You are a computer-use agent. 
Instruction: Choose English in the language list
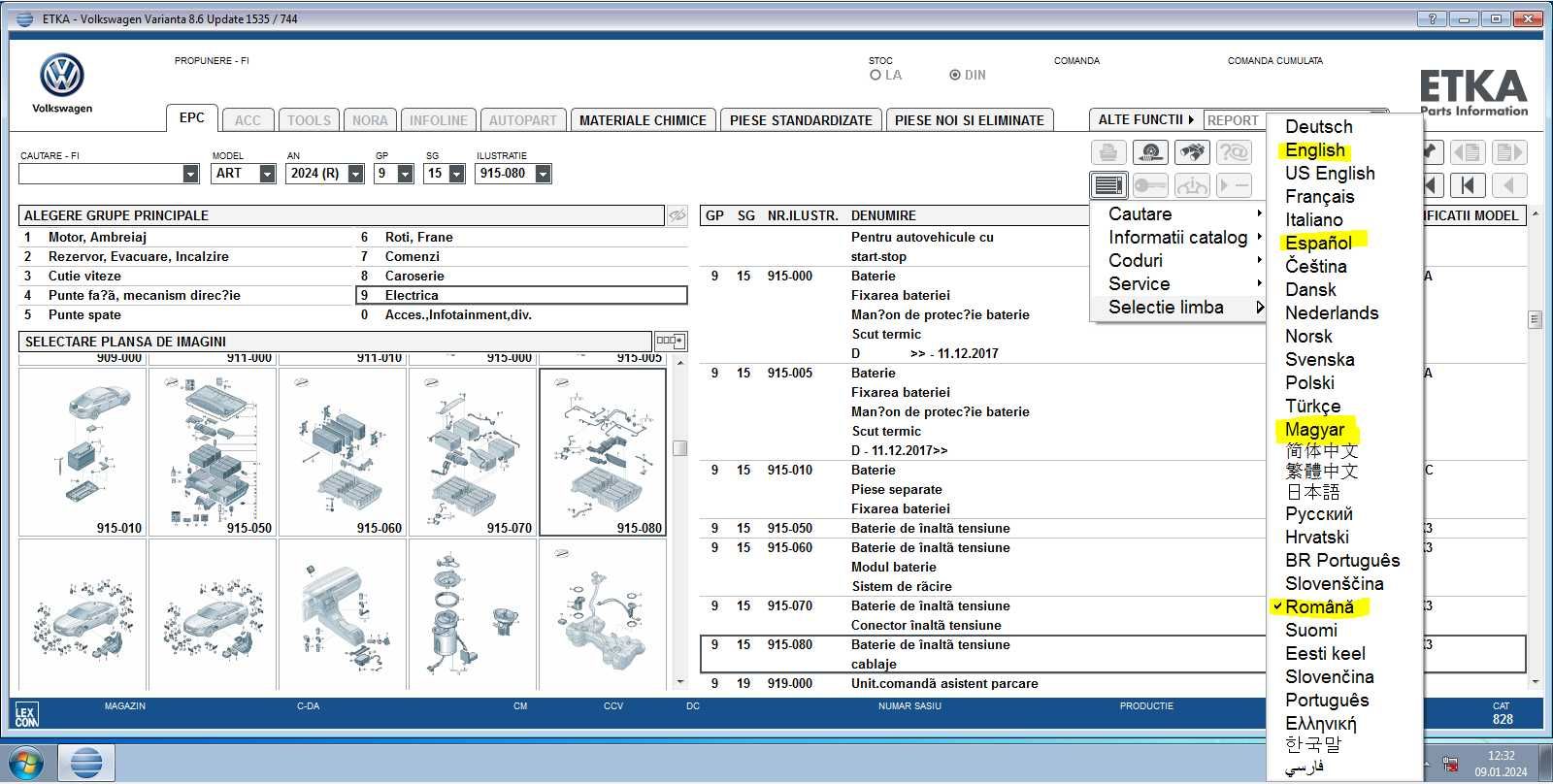tap(1315, 149)
